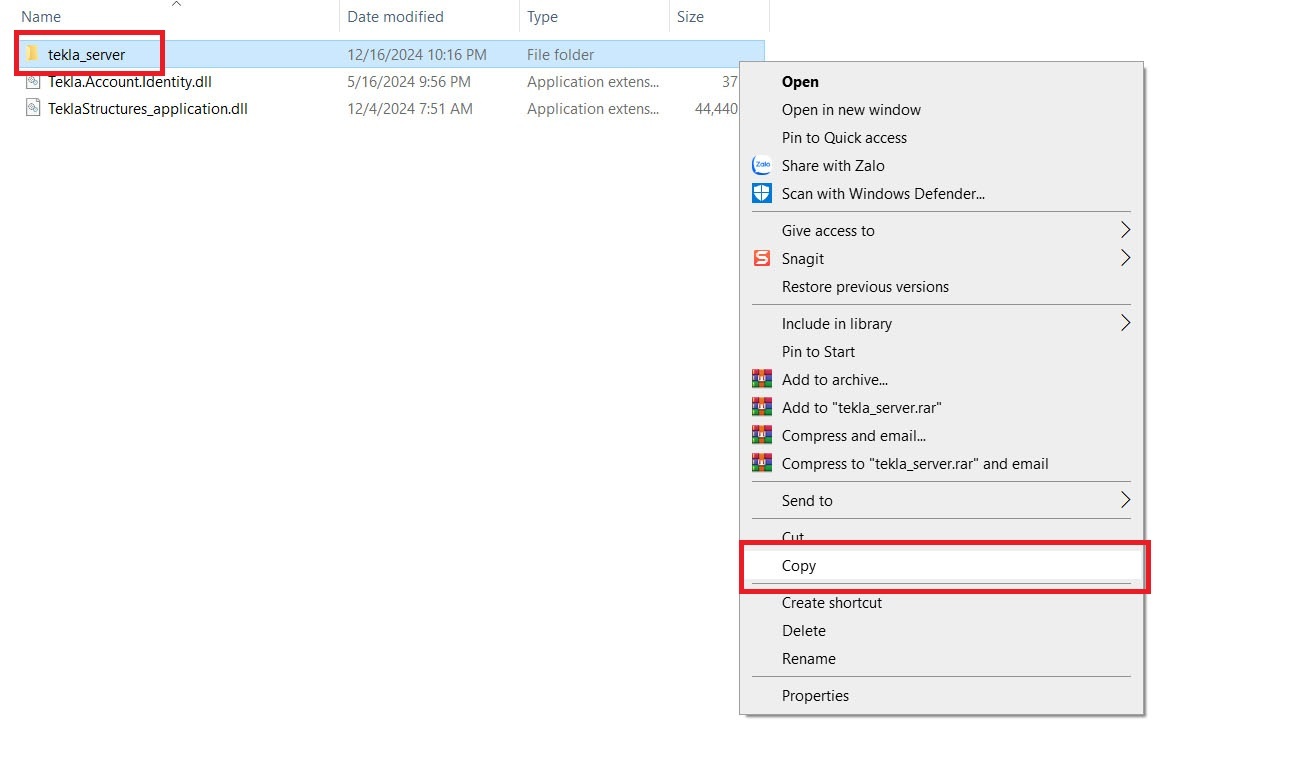Click WinRAR icon beside Add to archive
Image resolution: width=1301 pixels, height=773 pixels.
point(762,380)
